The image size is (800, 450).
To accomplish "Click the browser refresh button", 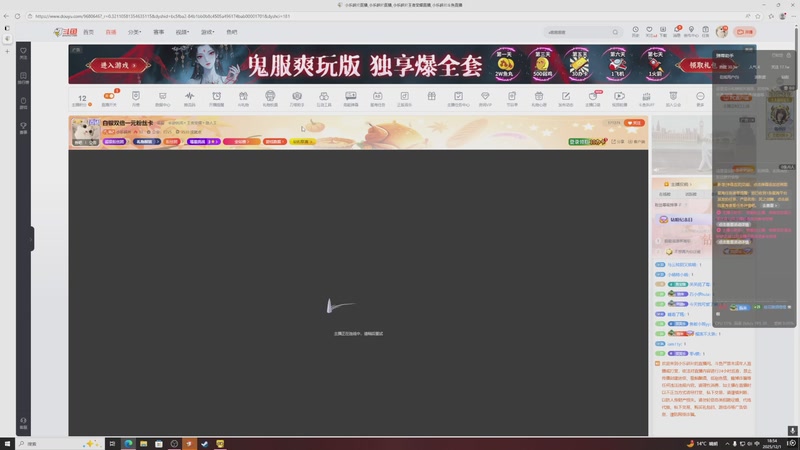I will point(17,16).
